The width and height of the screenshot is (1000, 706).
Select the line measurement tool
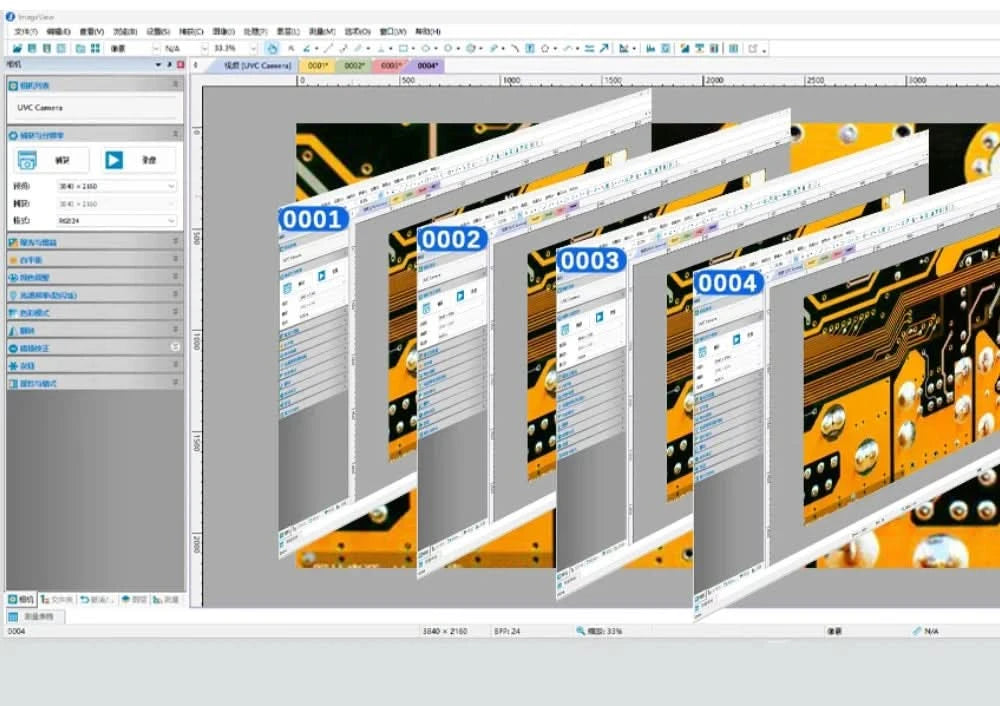click(328, 48)
